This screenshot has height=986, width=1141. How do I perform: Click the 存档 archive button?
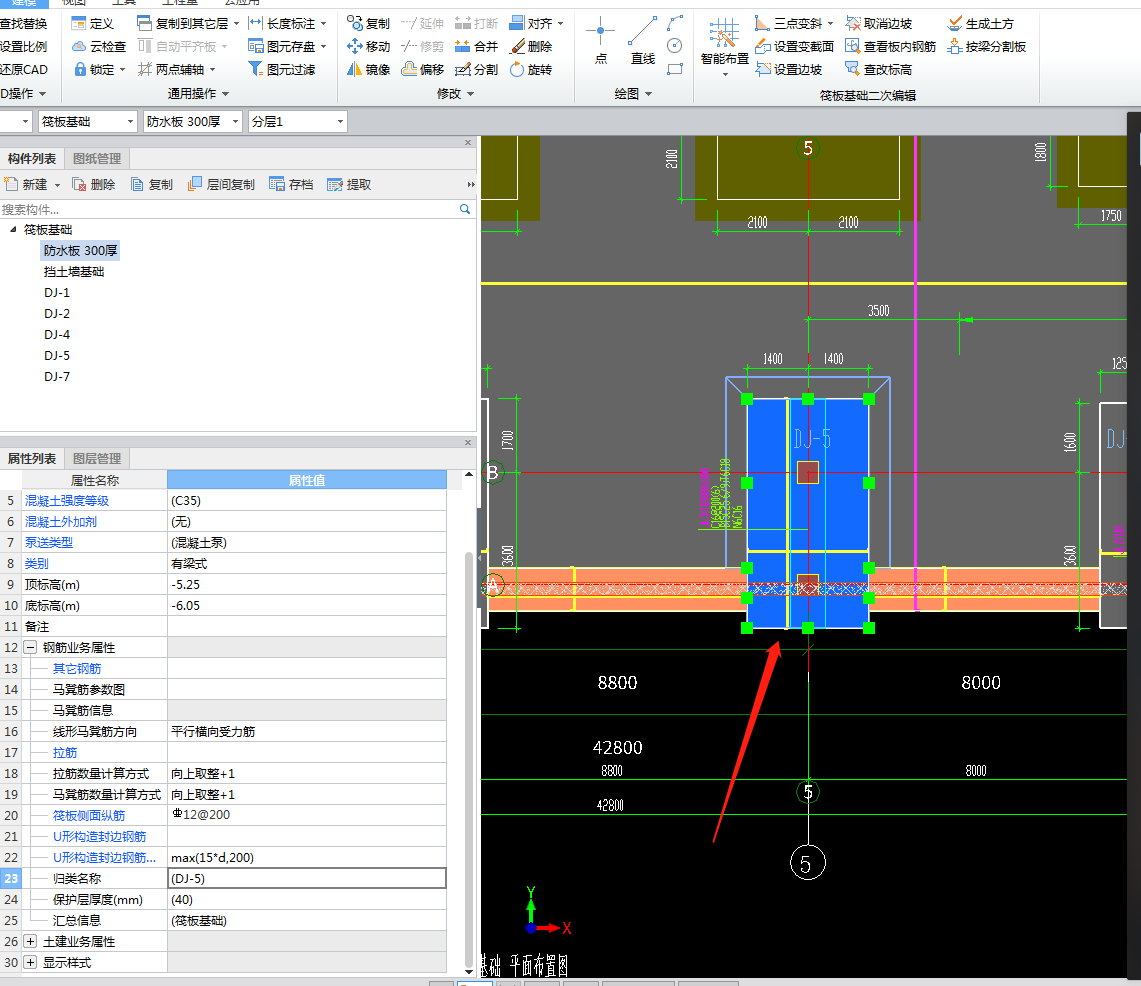291,185
